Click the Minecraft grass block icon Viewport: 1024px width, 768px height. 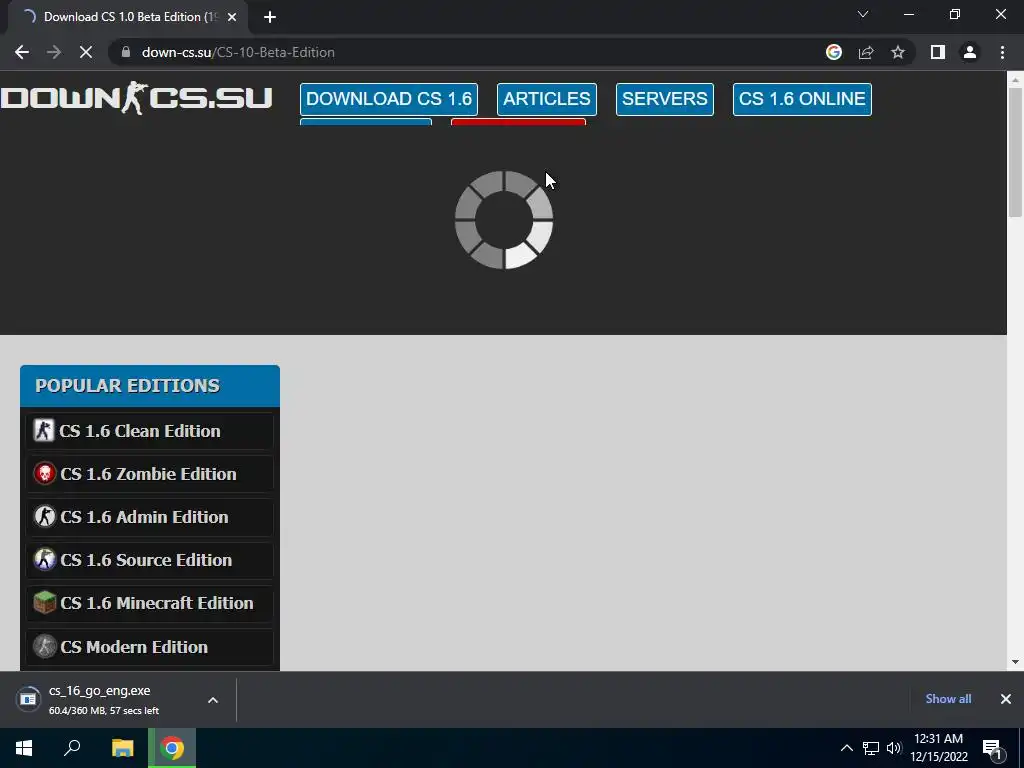tap(44, 603)
